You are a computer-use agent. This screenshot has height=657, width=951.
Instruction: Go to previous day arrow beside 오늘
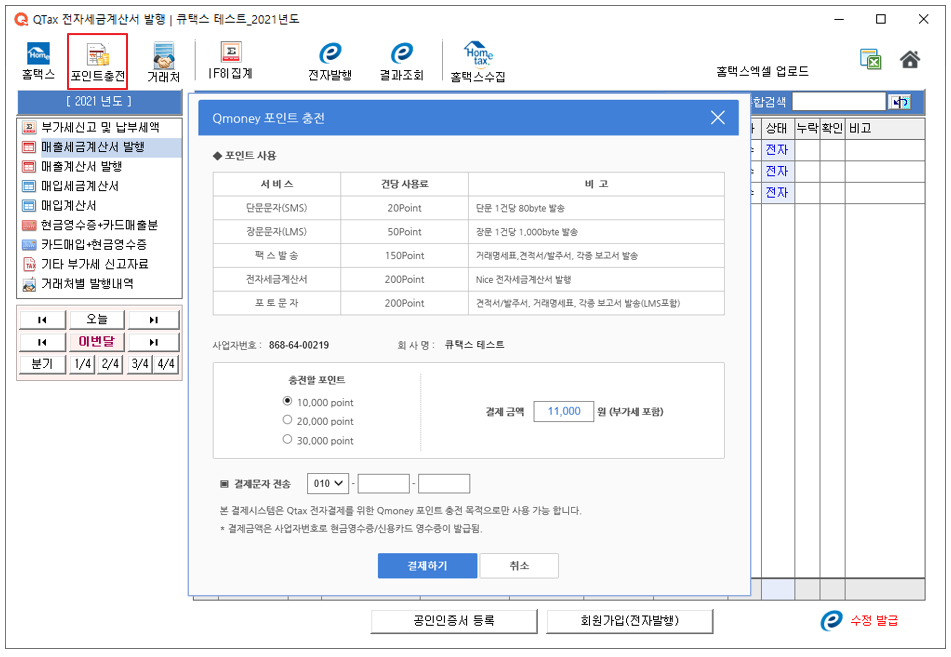click(42, 320)
